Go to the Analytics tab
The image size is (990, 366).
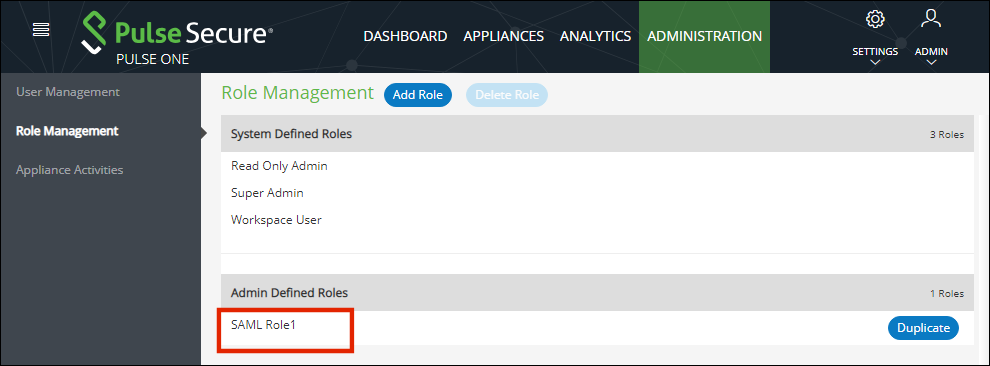(x=595, y=36)
